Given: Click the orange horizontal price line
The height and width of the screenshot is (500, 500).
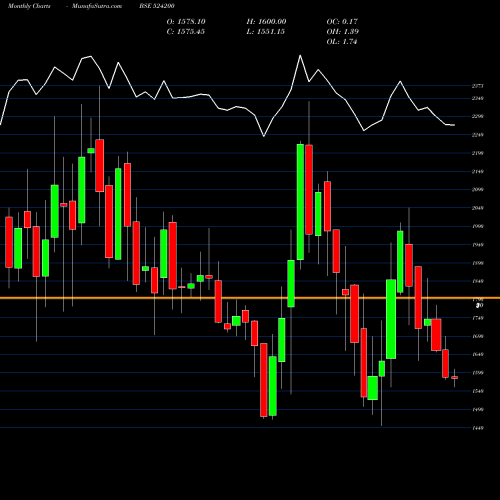Looking at the screenshot, I should [x=250, y=298].
